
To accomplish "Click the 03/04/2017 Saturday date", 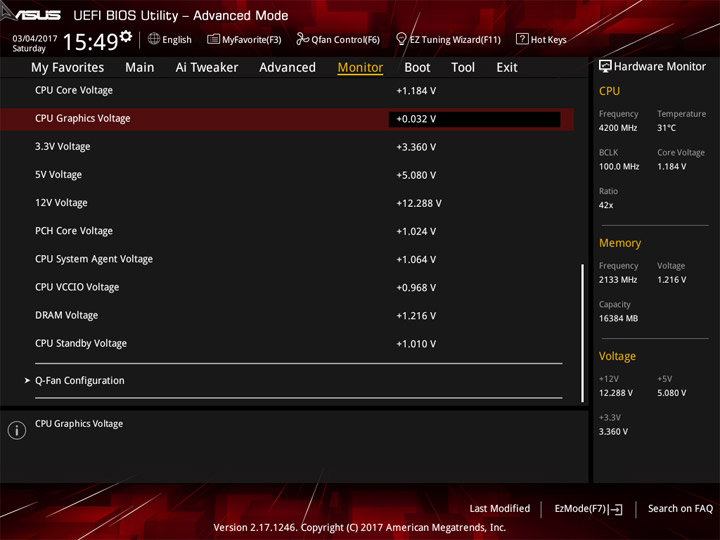I will [34, 43].
